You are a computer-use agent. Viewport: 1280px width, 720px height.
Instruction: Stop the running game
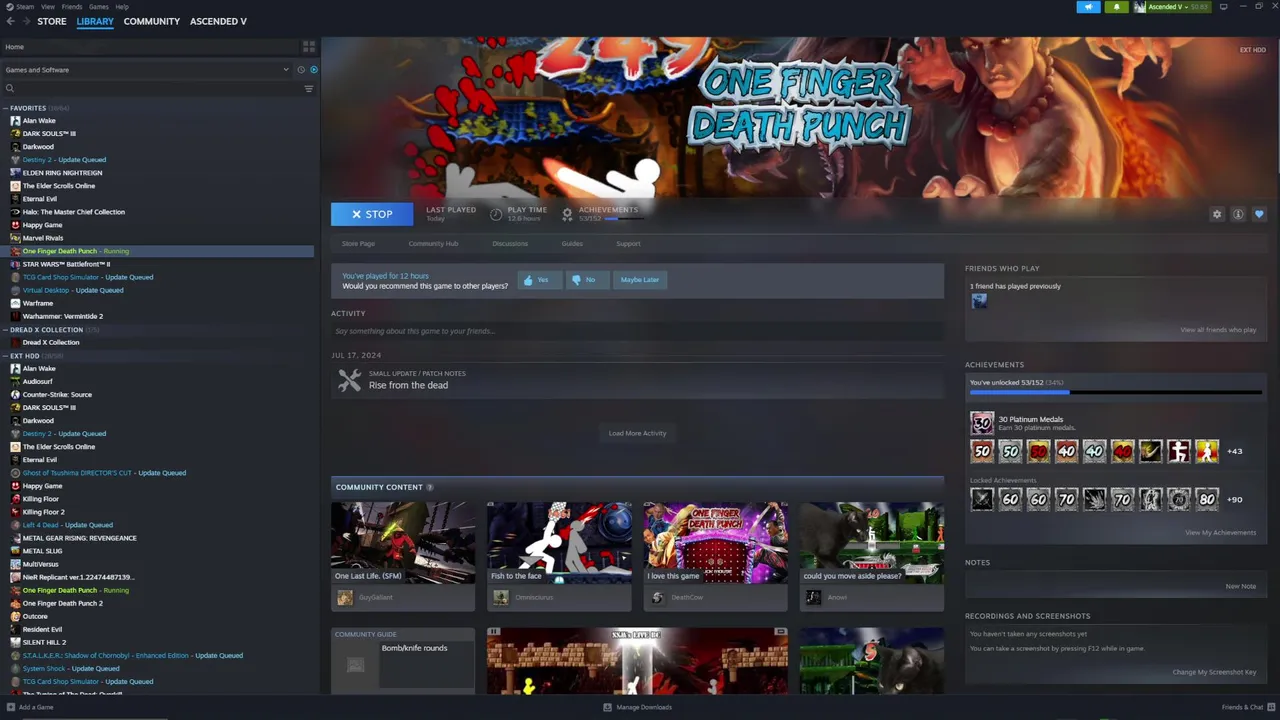[372, 214]
